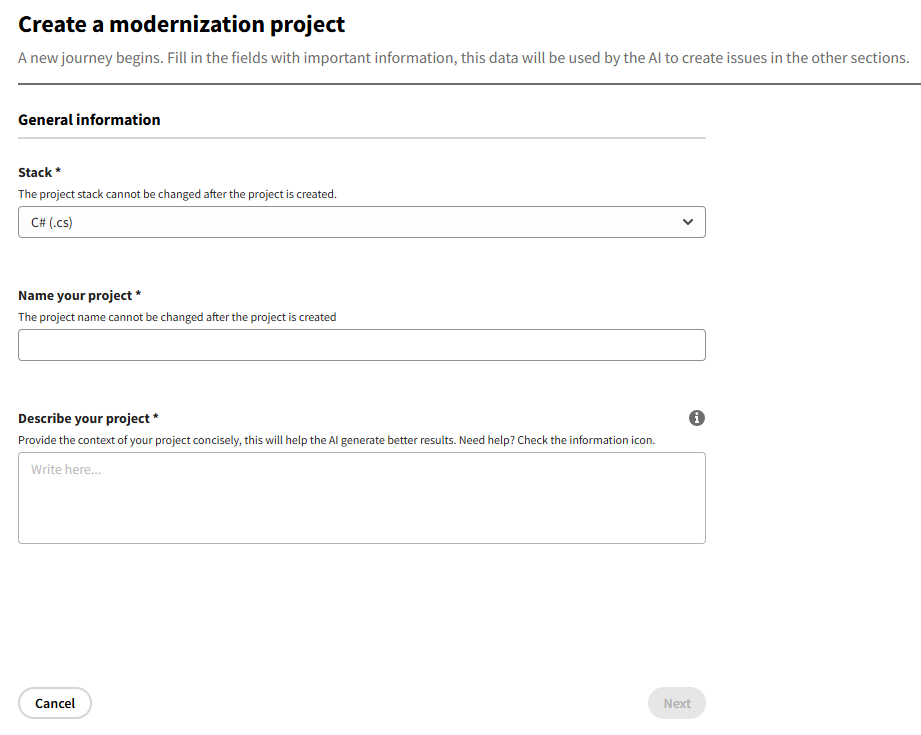
Task: Click the project name cannot be changed hint
Action: [x=177, y=317]
